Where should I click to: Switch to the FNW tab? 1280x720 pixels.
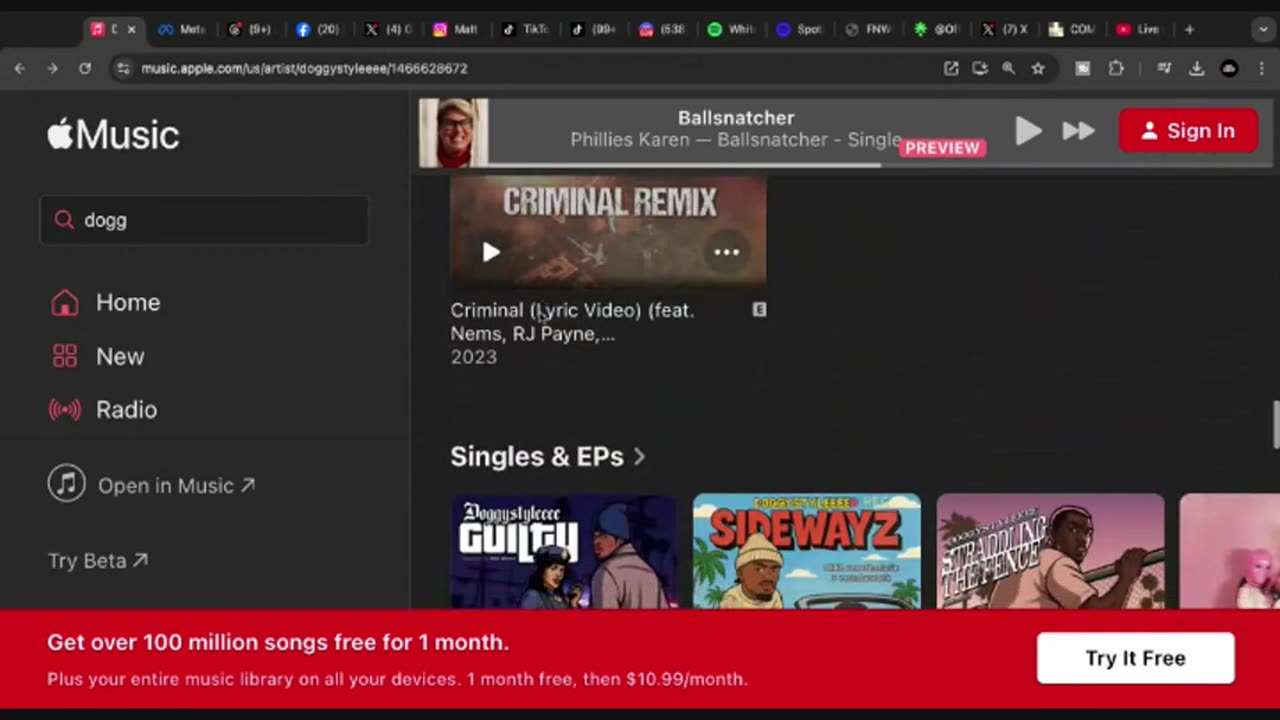[868, 30]
